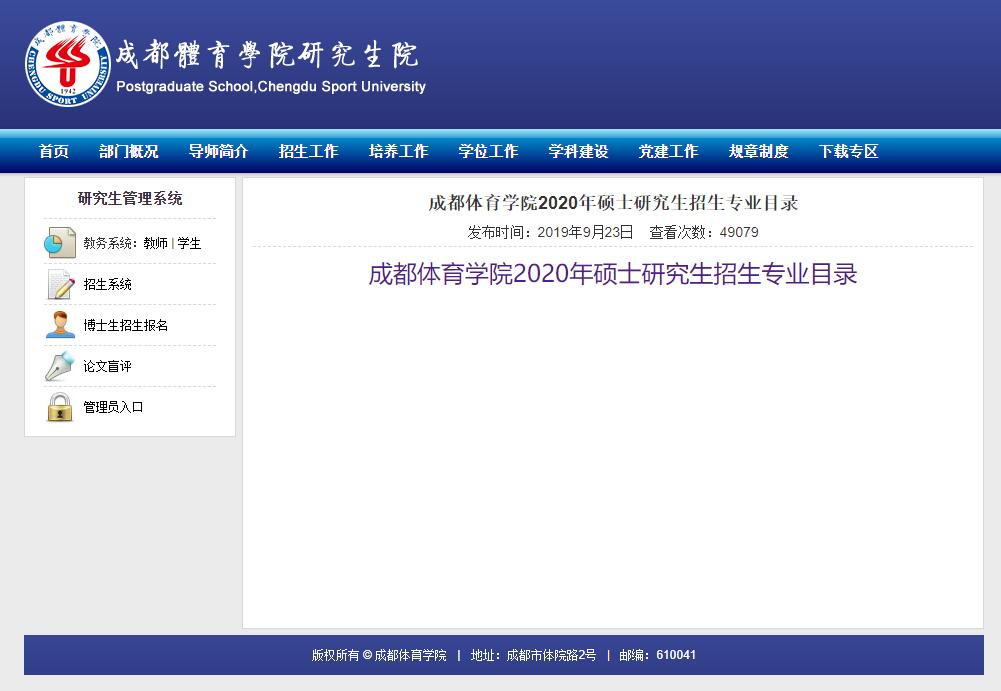
Task: Click the Postgraduate School,Chengdu Sport University subtitle
Action: click(271, 87)
